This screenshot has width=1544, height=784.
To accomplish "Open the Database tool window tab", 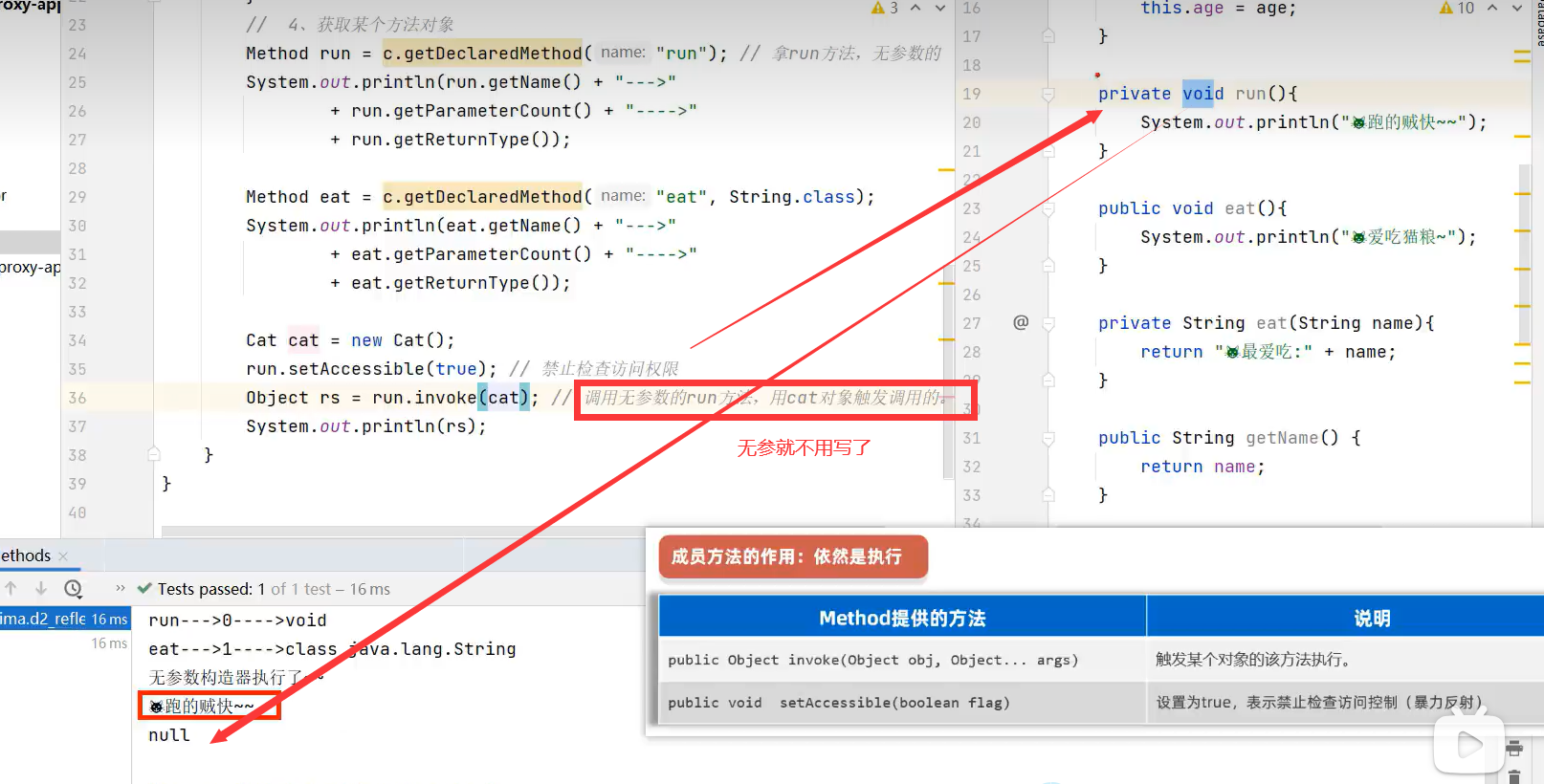I will pos(1539,24).
